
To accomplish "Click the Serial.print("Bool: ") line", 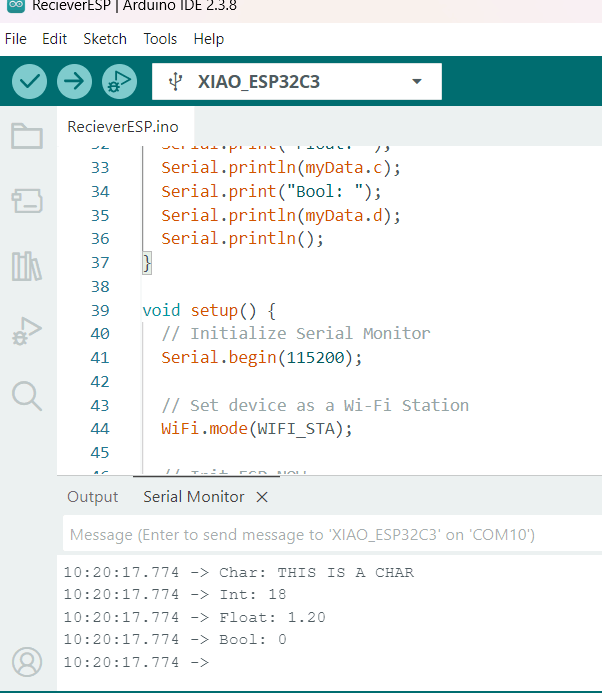I will click(x=271, y=192).
